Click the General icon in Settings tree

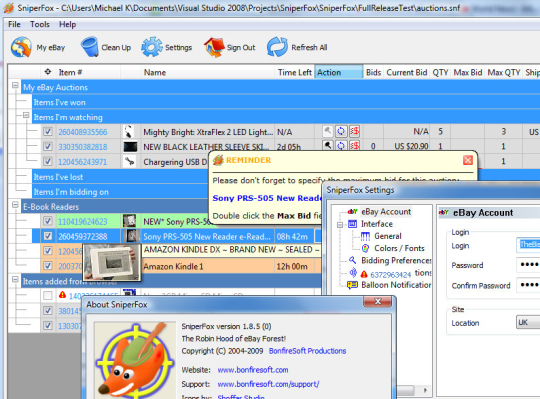click(365, 236)
